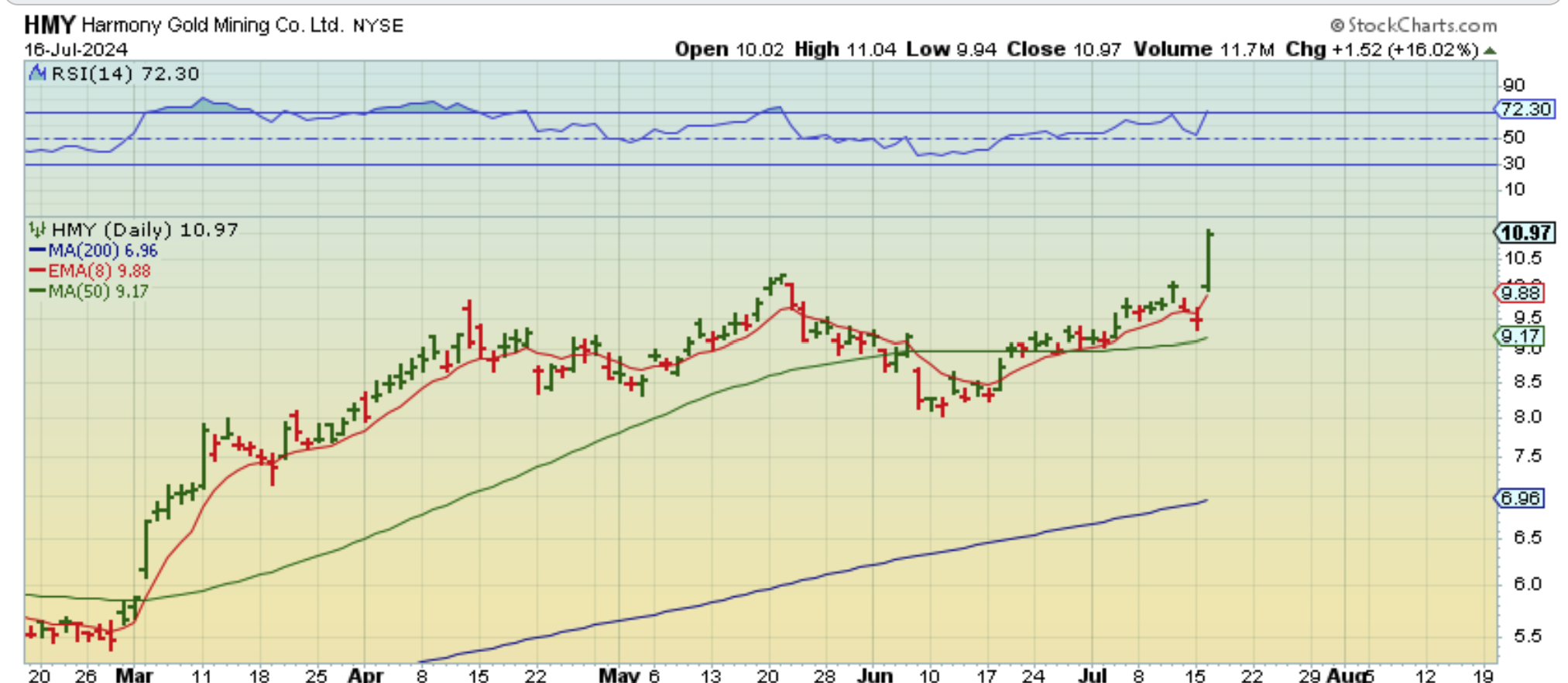This screenshot has width=1568, height=683.
Task: Click the Jul month label on the date axis
Action: tap(1092, 675)
